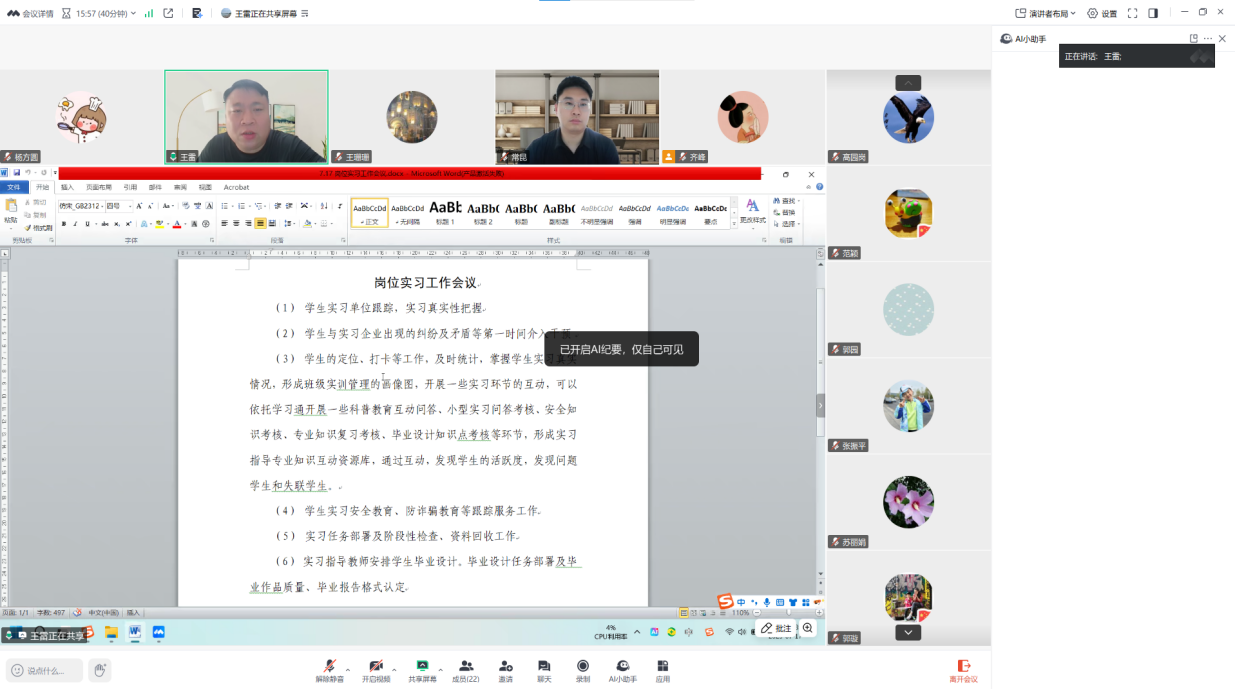Expand the 演讲者布局 layout dropdown

(x=1045, y=13)
